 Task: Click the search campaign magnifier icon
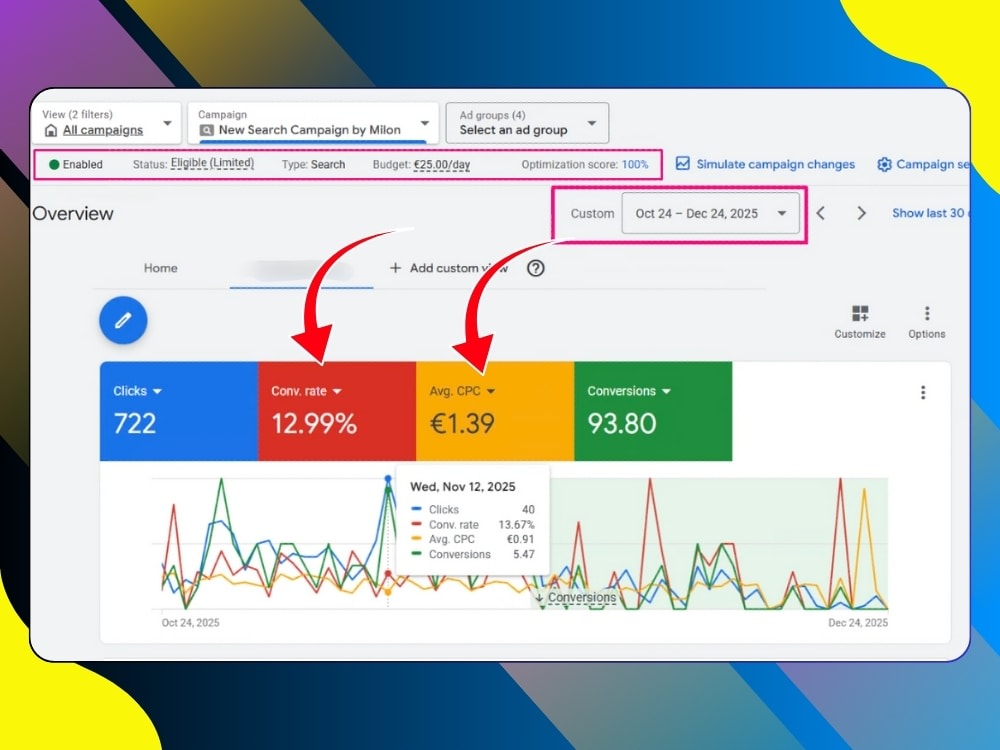tap(207, 130)
